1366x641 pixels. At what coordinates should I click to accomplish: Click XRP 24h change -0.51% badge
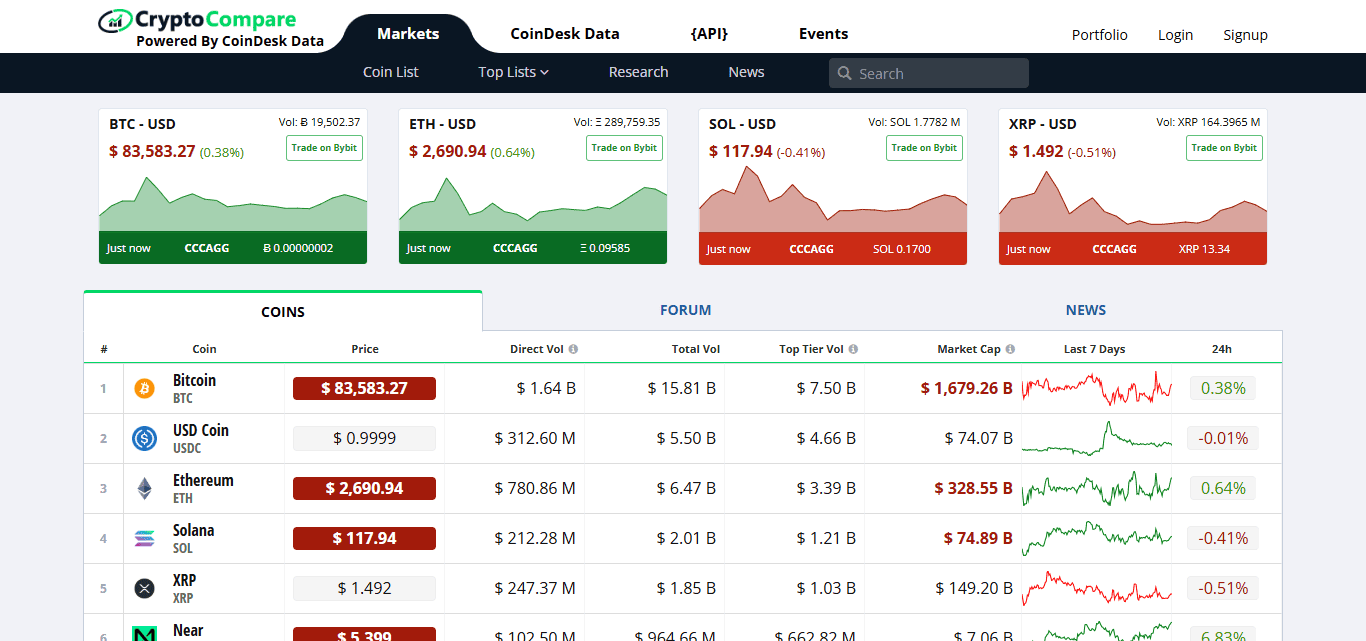pos(1222,588)
